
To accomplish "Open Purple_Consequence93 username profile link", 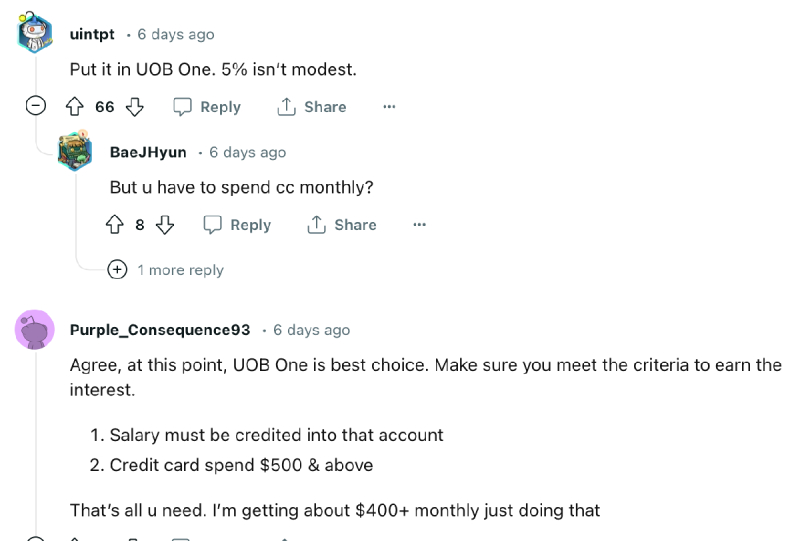I will (160, 329).
